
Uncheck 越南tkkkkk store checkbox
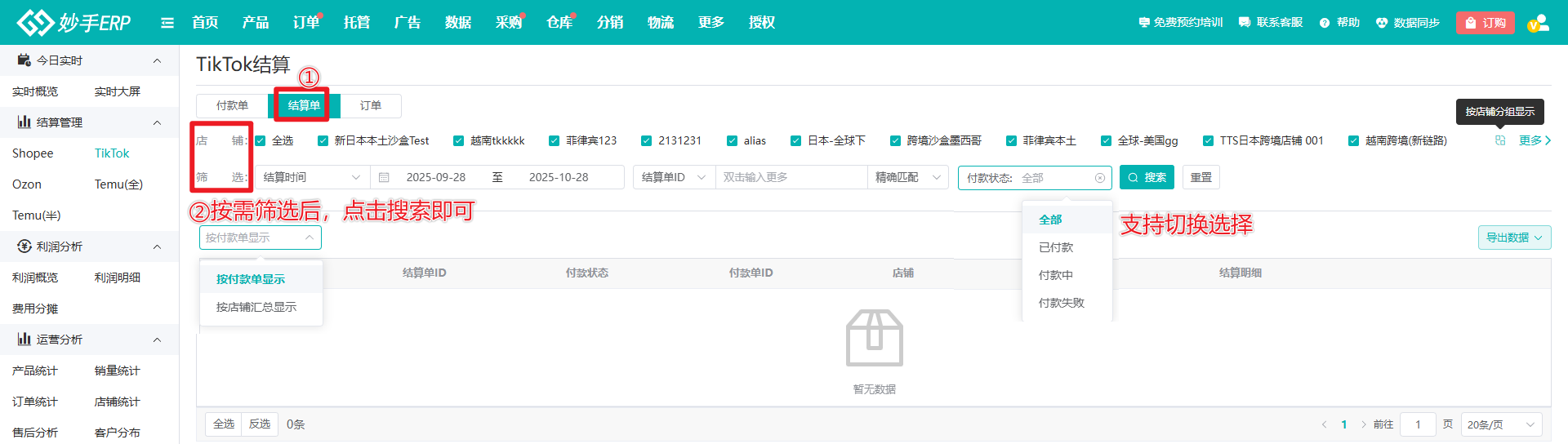(459, 140)
